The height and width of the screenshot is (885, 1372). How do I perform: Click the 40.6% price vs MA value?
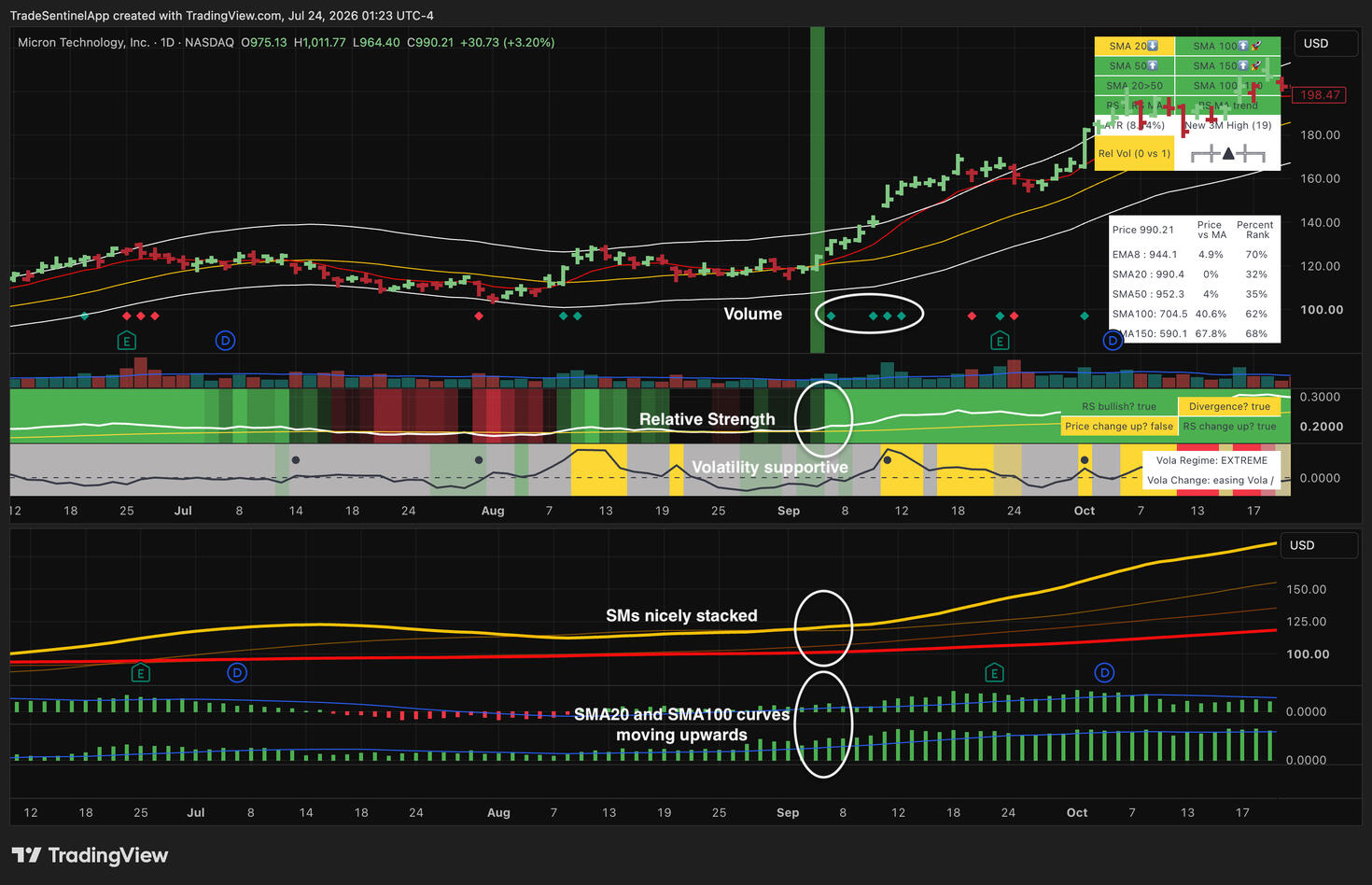coord(1211,314)
